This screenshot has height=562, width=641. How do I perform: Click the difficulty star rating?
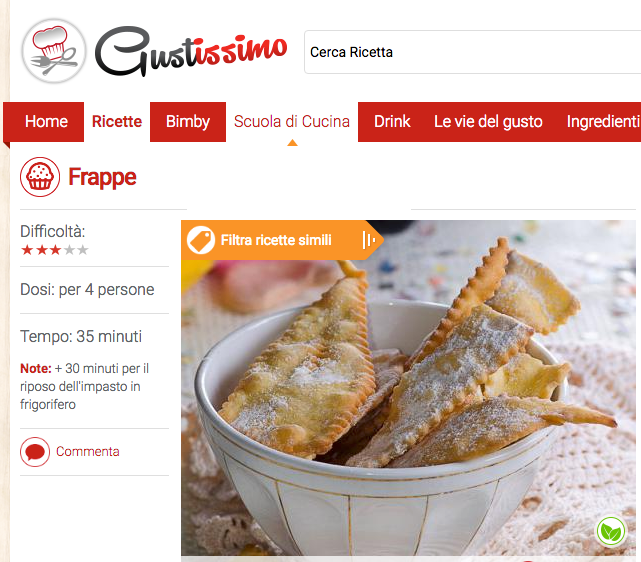(x=55, y=250)
